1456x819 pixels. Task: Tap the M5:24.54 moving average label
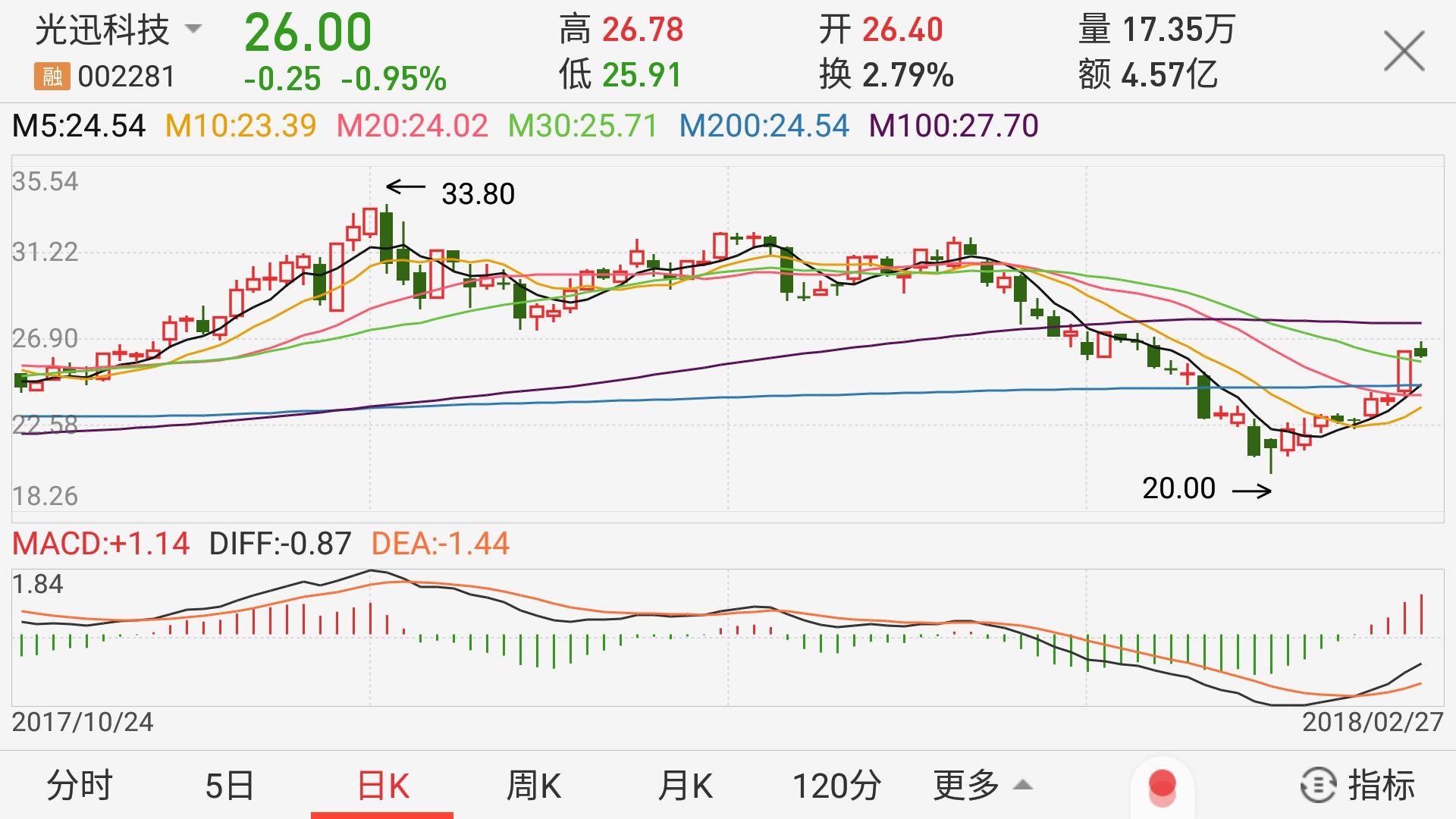(x=79, y=126)
